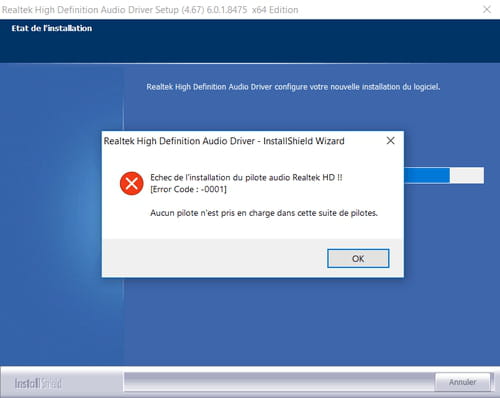Close the Realtek Audio Driver Setup window
This screenshot has width=500, height=398.
[487, 9]
